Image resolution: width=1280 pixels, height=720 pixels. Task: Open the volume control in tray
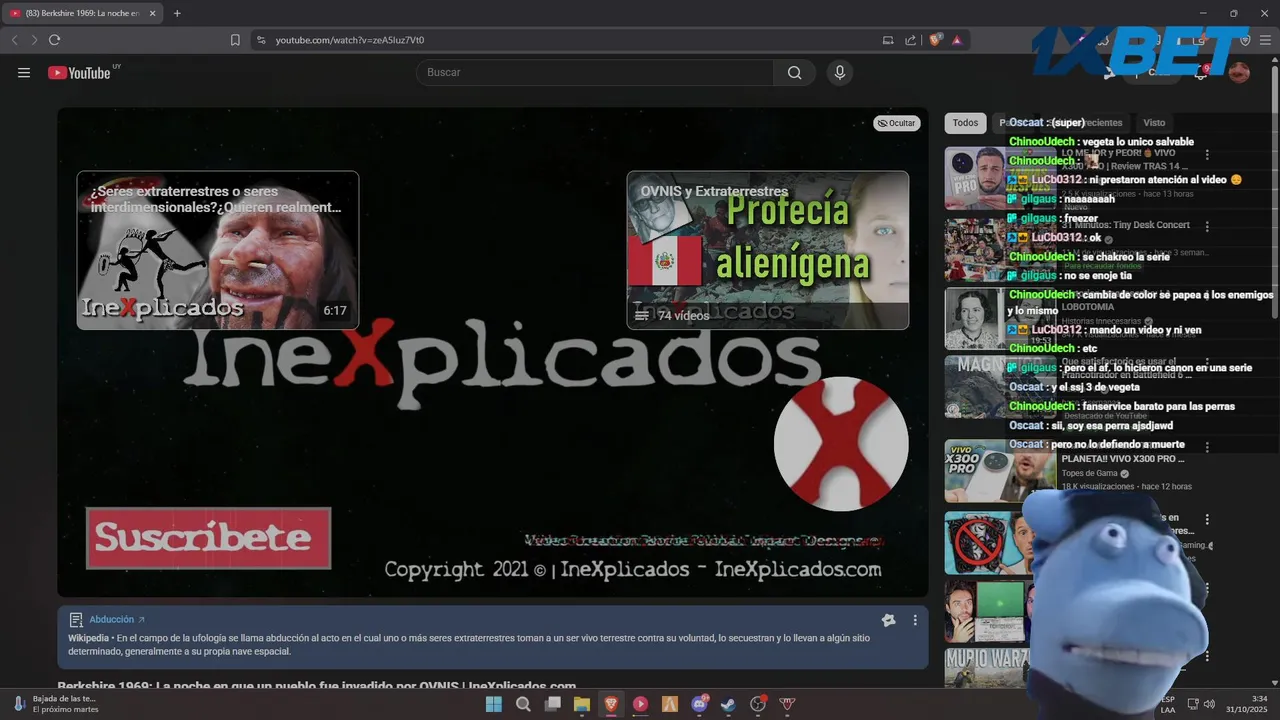[1209, 704]
